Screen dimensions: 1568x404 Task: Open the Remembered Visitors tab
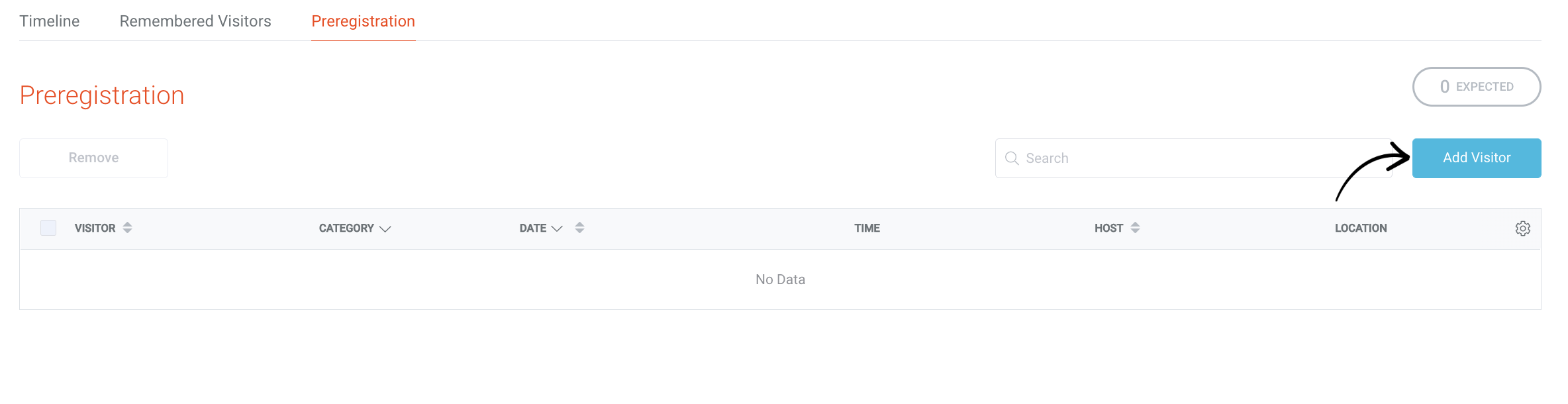[x=195, y=21]
